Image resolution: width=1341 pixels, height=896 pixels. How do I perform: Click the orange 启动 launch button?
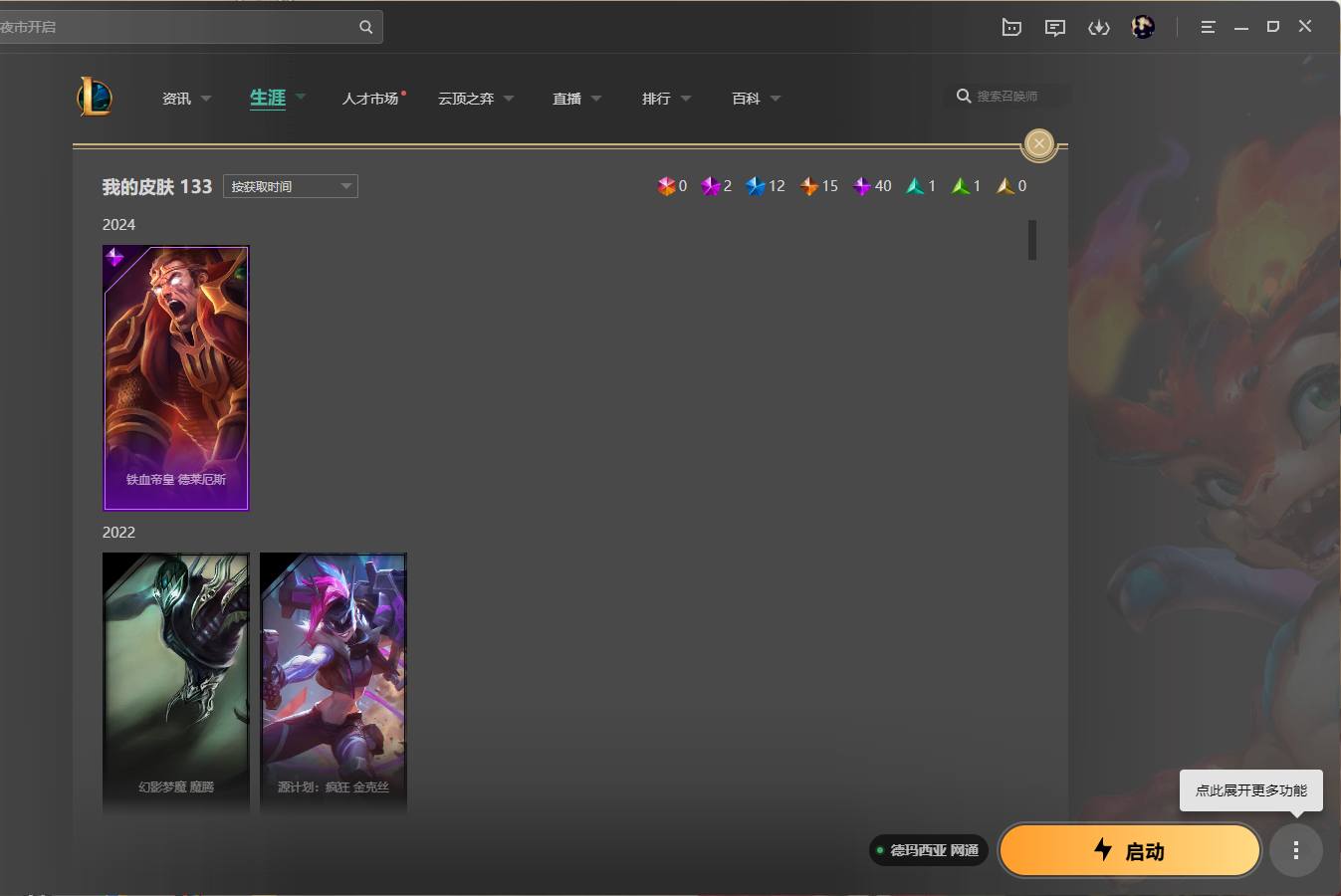point(1130,850)
